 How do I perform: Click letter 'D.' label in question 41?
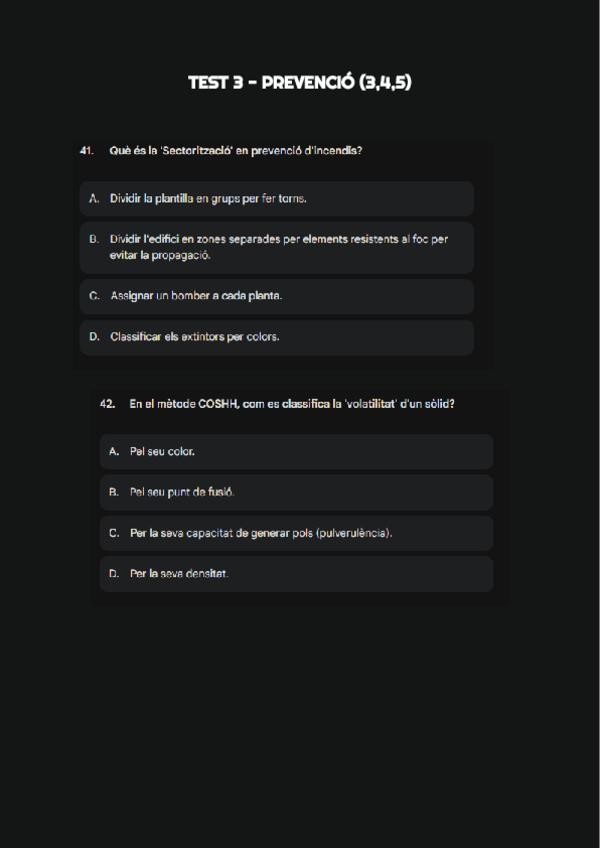coord(94,337)
